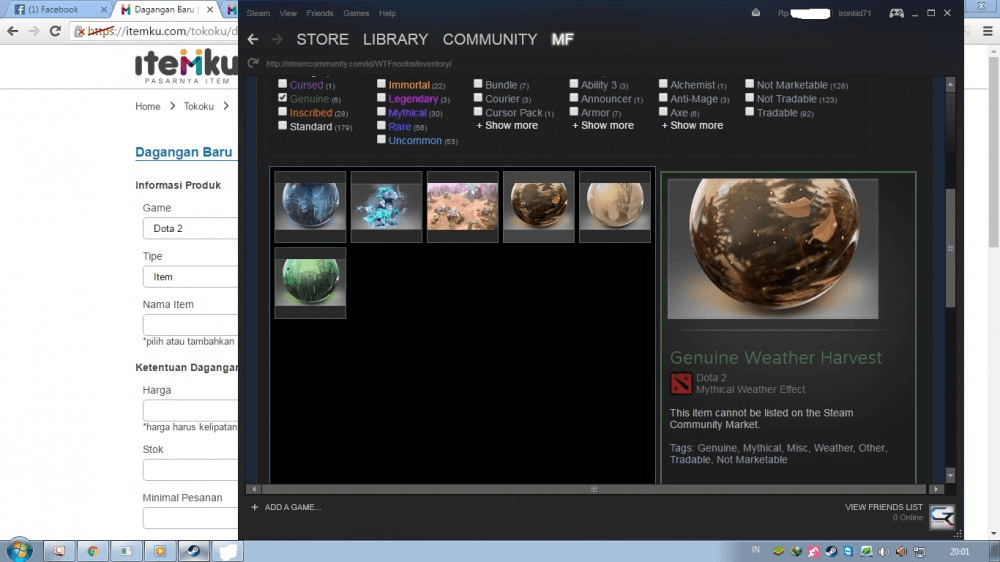Open the Help menu in Steam

click(x=387, y=13)
